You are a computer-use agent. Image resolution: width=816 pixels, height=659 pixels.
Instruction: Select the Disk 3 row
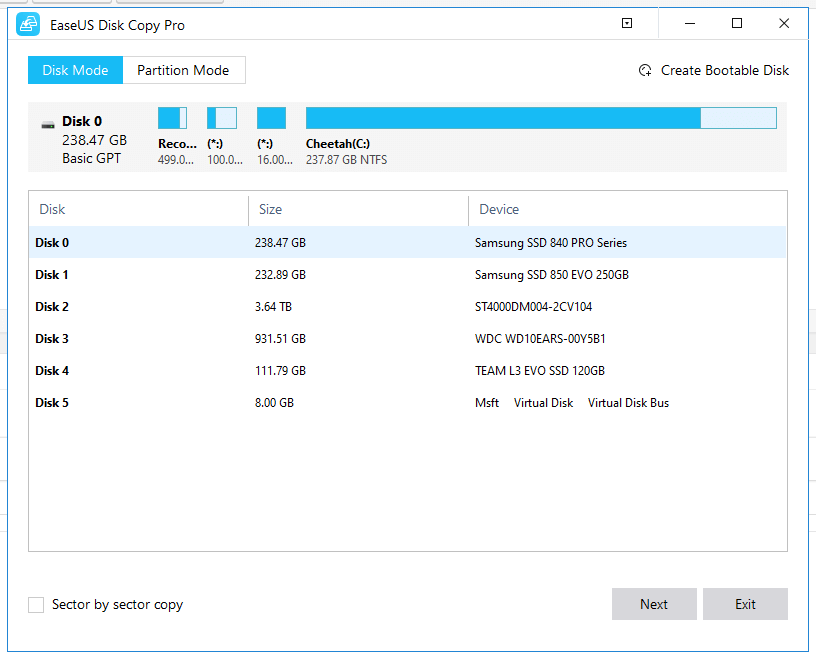pos(407,339)
